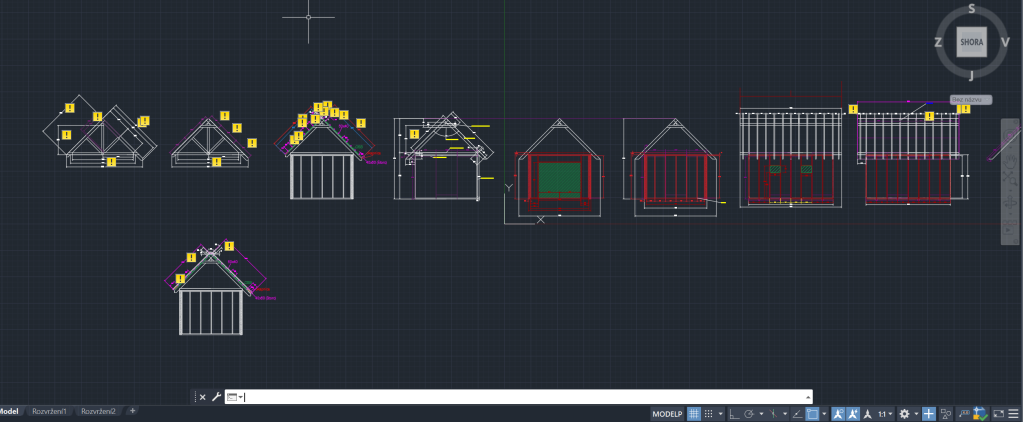Click isometric drafting icon
This screenshot has height=422, width=1024.
pyautogui.click(x=774, y=414)
